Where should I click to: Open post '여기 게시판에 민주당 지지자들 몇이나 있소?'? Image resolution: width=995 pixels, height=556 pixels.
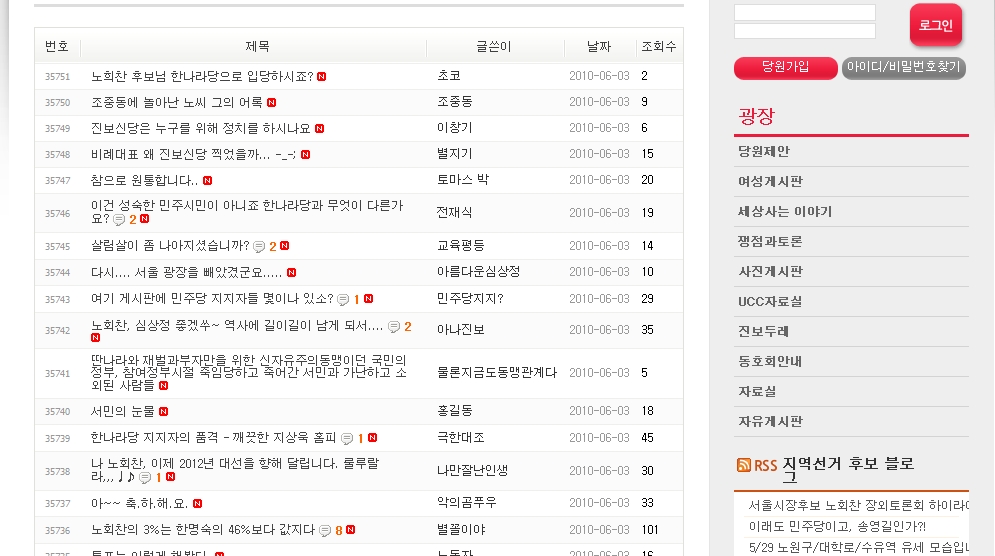pos(212,300)
